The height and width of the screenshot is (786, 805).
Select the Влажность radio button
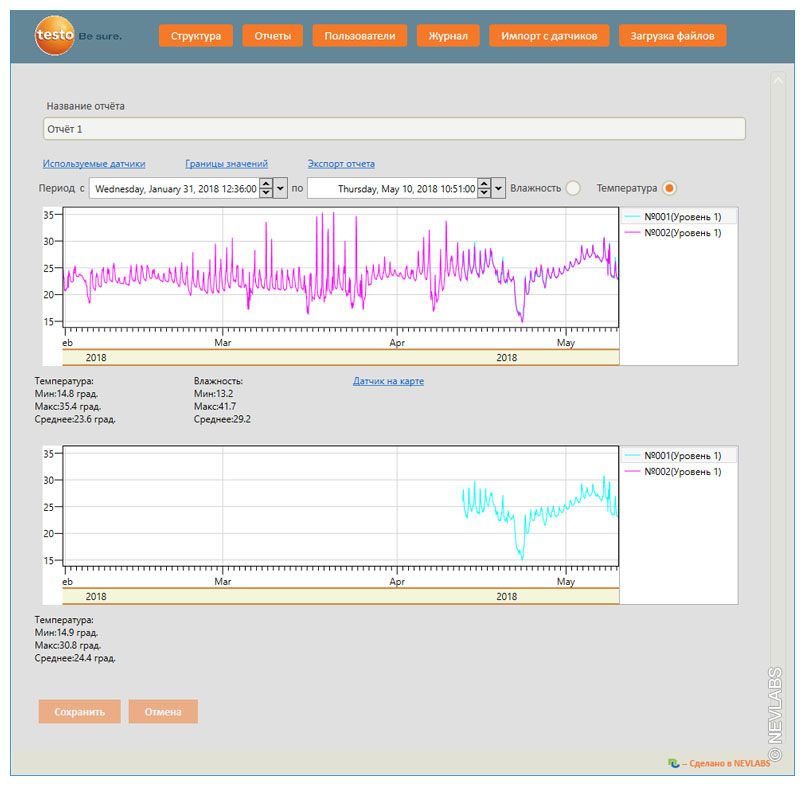point(573,188)
